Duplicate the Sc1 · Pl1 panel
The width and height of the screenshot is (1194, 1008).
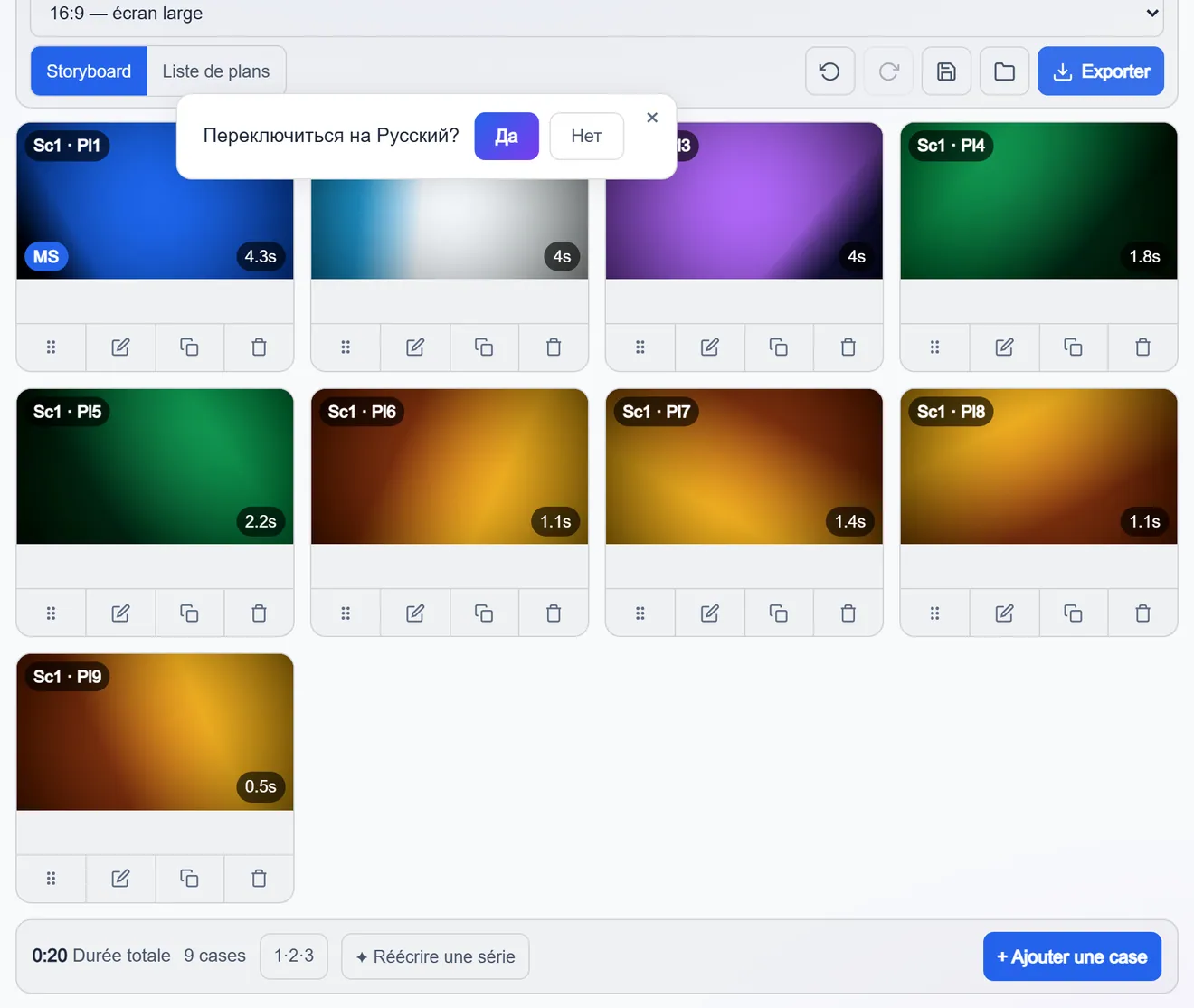point(189,347)
